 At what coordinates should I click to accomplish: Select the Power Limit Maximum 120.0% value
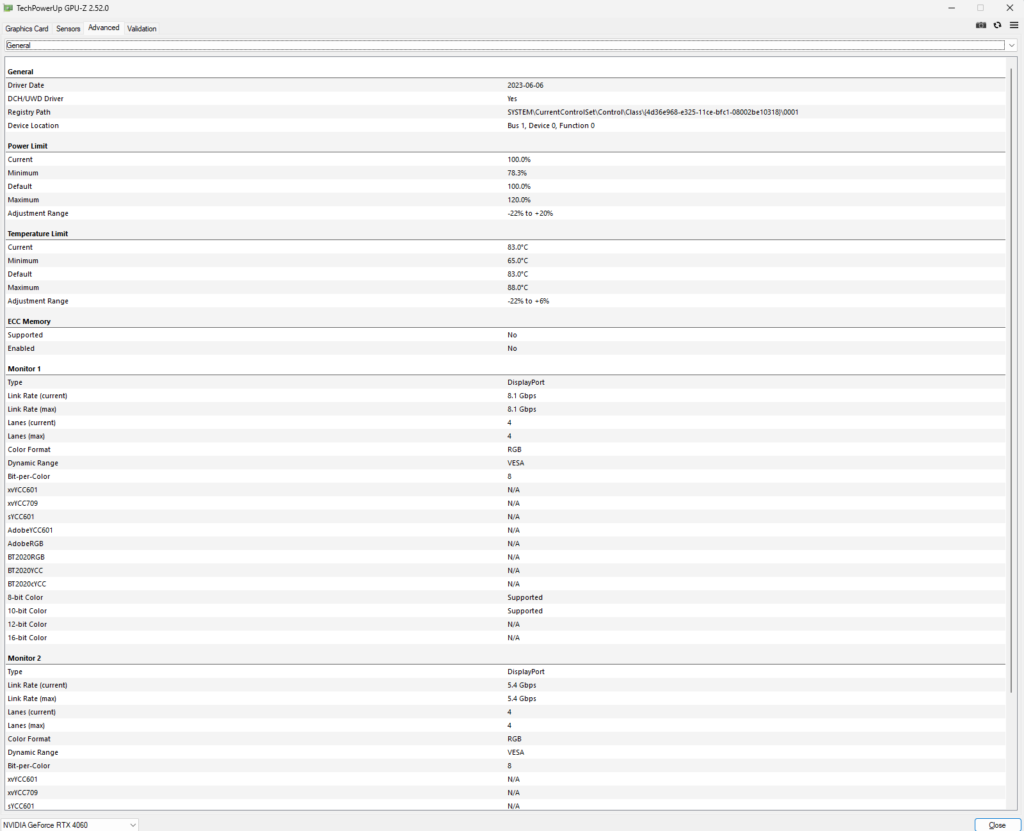(519, 200)
